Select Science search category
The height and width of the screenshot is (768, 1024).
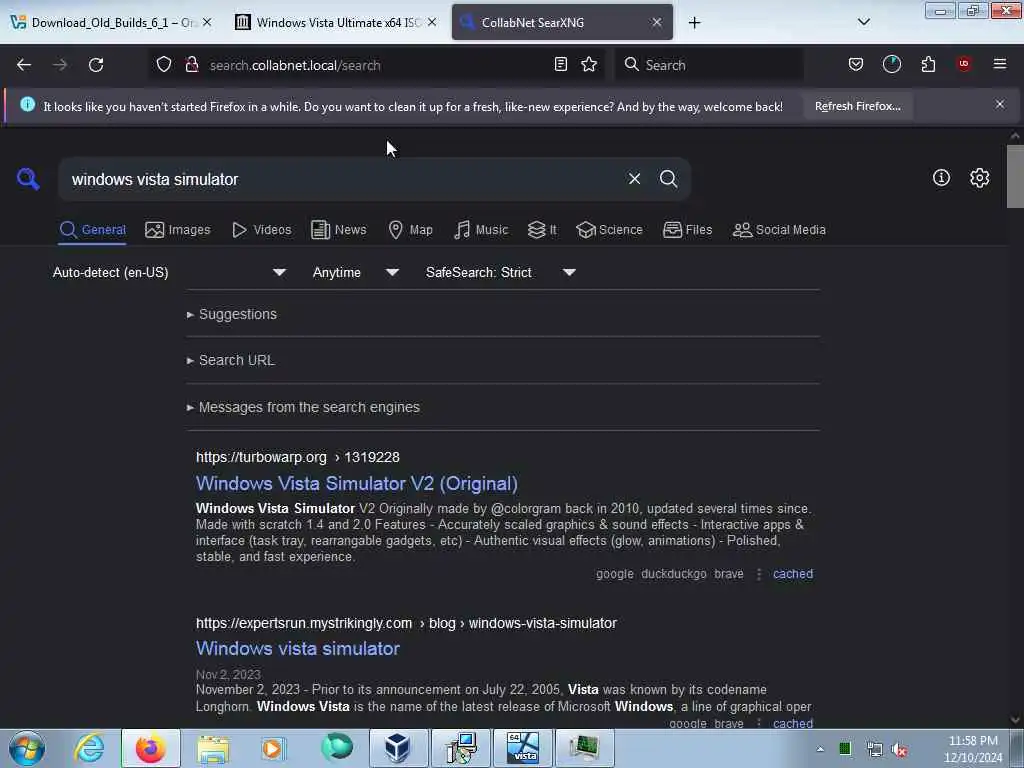tap(609, 230)
